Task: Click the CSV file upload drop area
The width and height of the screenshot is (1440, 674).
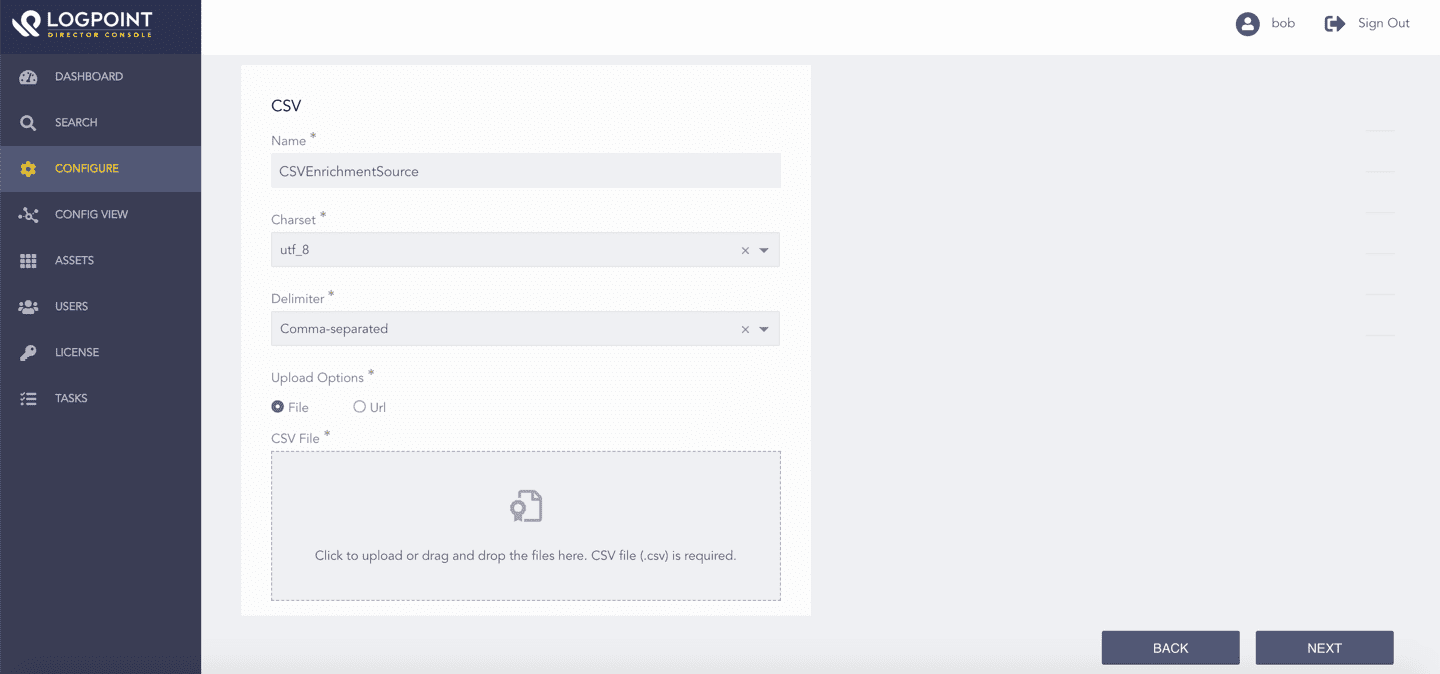Action: 525,526
